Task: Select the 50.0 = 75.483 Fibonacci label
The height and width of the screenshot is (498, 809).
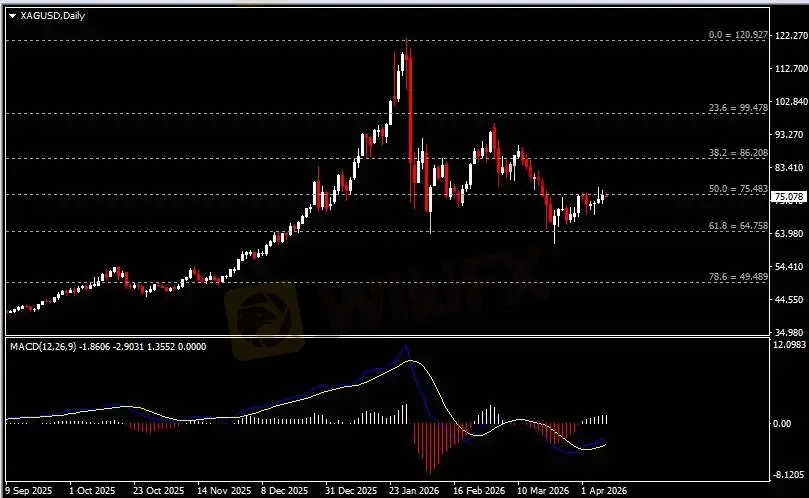Action: tap(738, 189)
